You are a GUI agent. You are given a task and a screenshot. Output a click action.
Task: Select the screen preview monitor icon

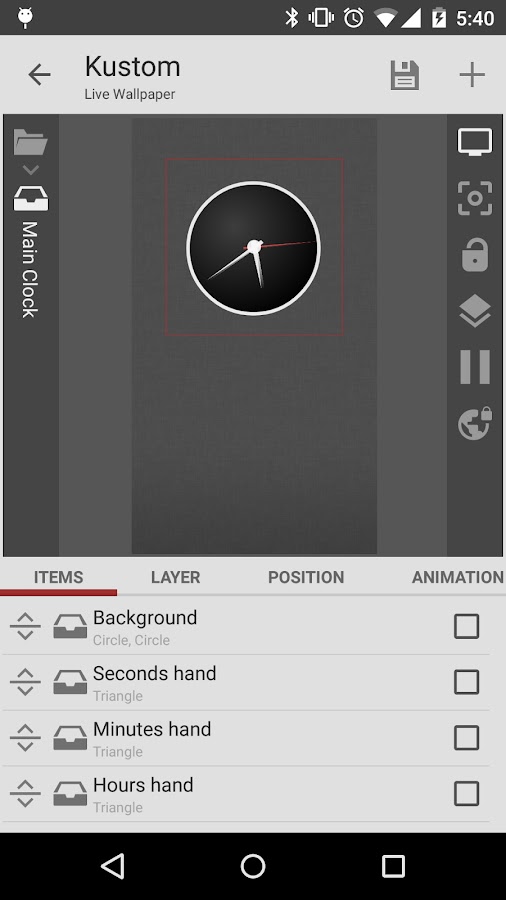point(474,142)
